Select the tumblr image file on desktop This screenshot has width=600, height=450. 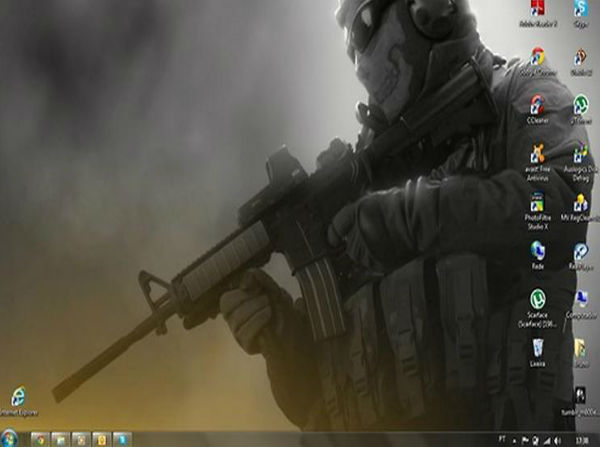[581, 396]
